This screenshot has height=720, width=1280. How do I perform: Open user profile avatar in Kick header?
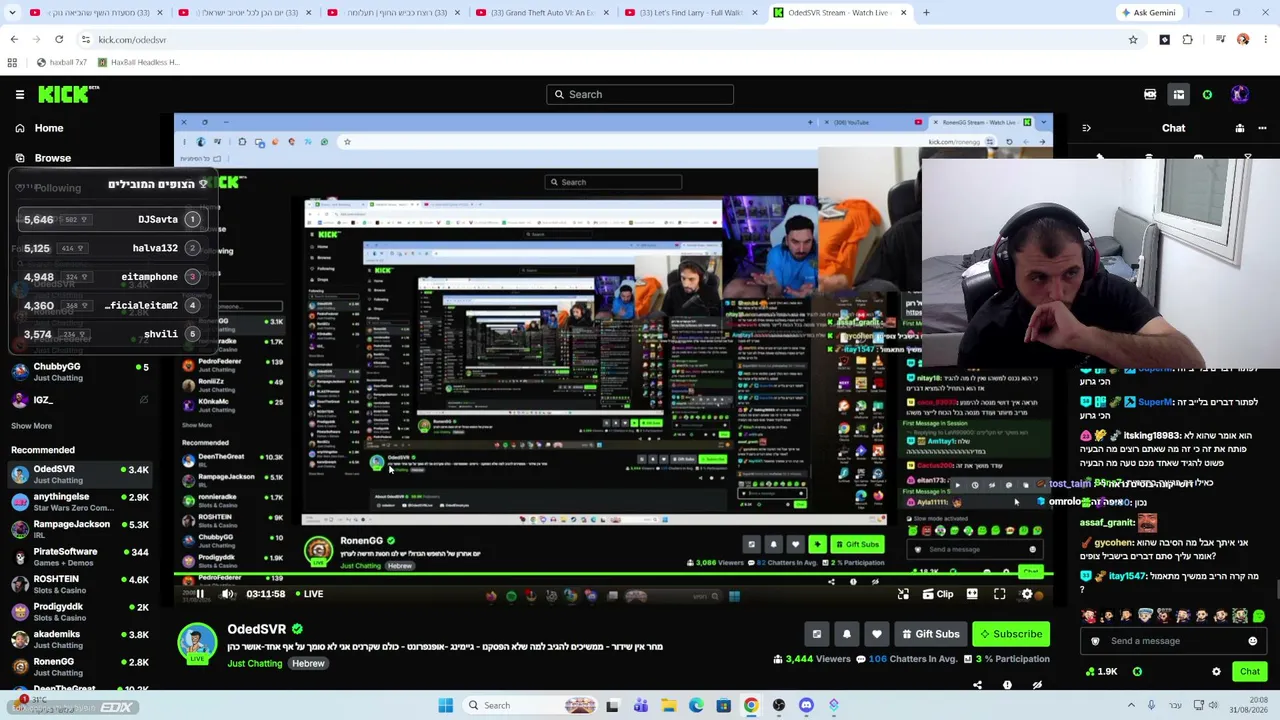point(1240,94)
